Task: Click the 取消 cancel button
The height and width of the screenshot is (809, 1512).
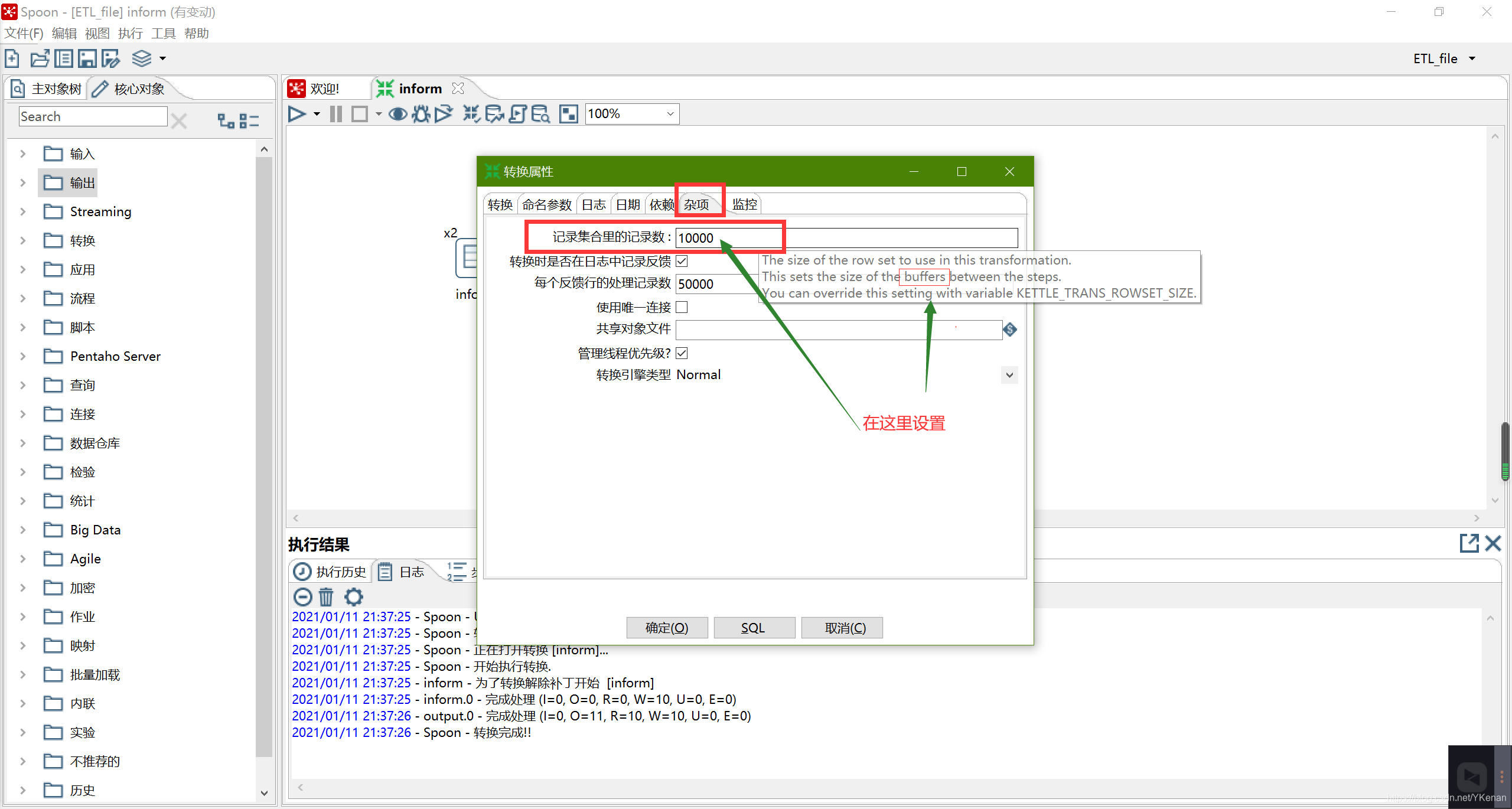Action: click(x=843, y=627)
